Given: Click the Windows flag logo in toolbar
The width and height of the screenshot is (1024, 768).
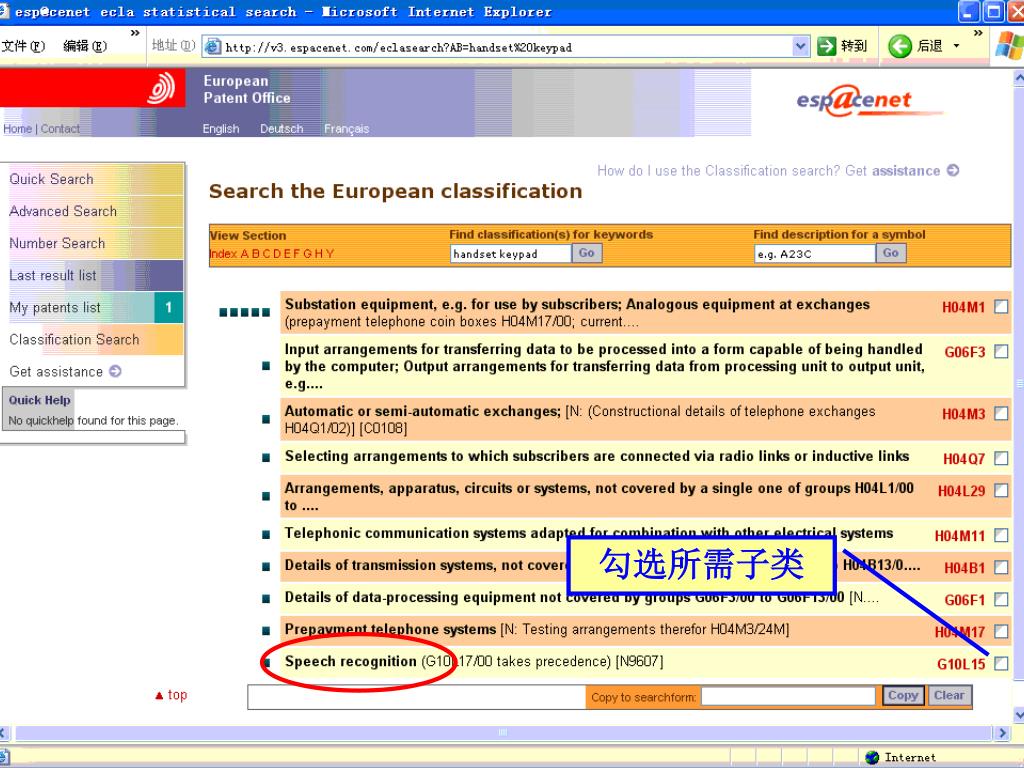Looking at the screenshot, I should 1009,46.
